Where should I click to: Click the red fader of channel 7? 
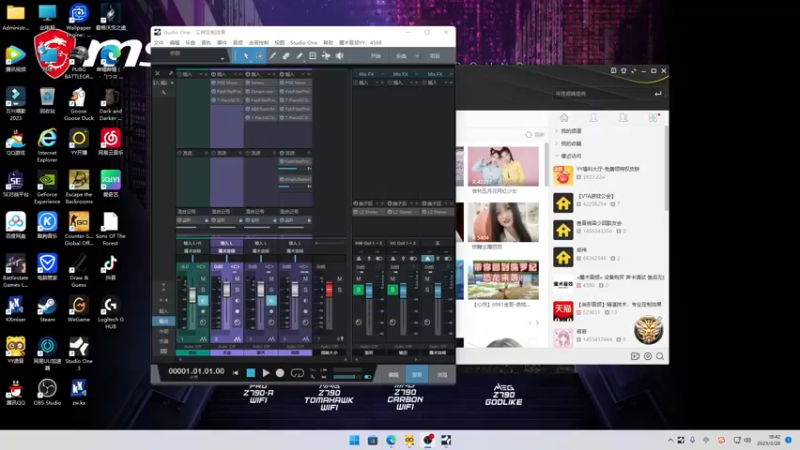pos(329,290)
